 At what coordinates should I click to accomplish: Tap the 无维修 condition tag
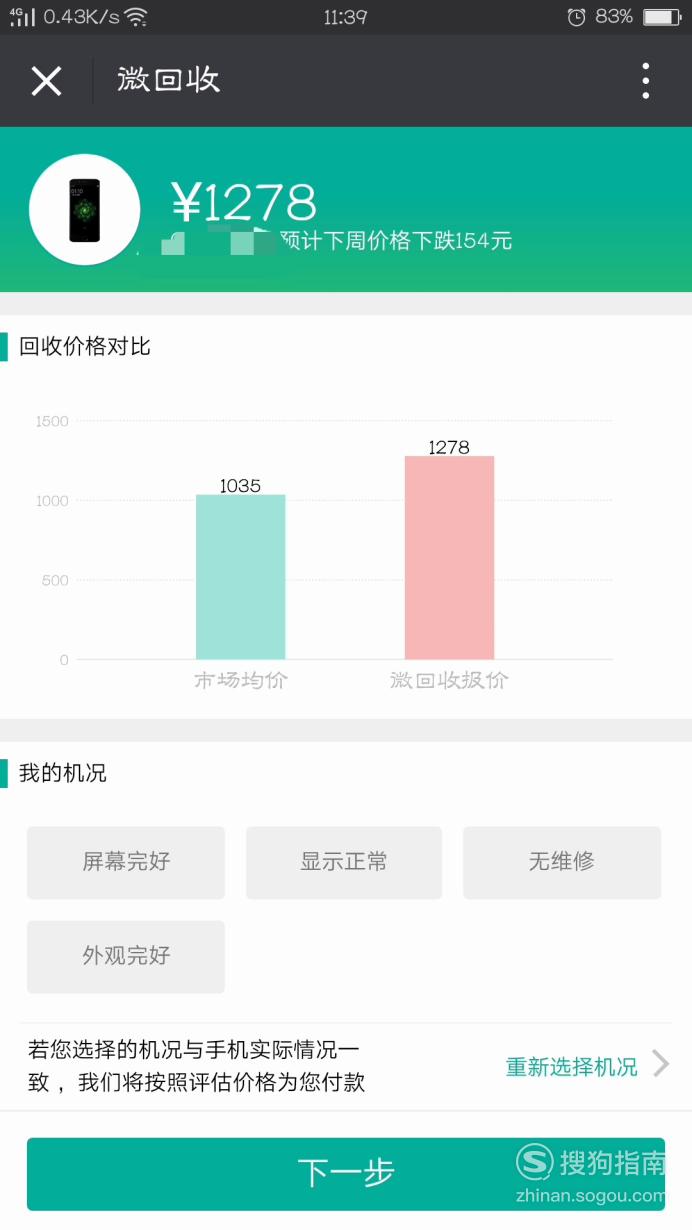point(562,862)
